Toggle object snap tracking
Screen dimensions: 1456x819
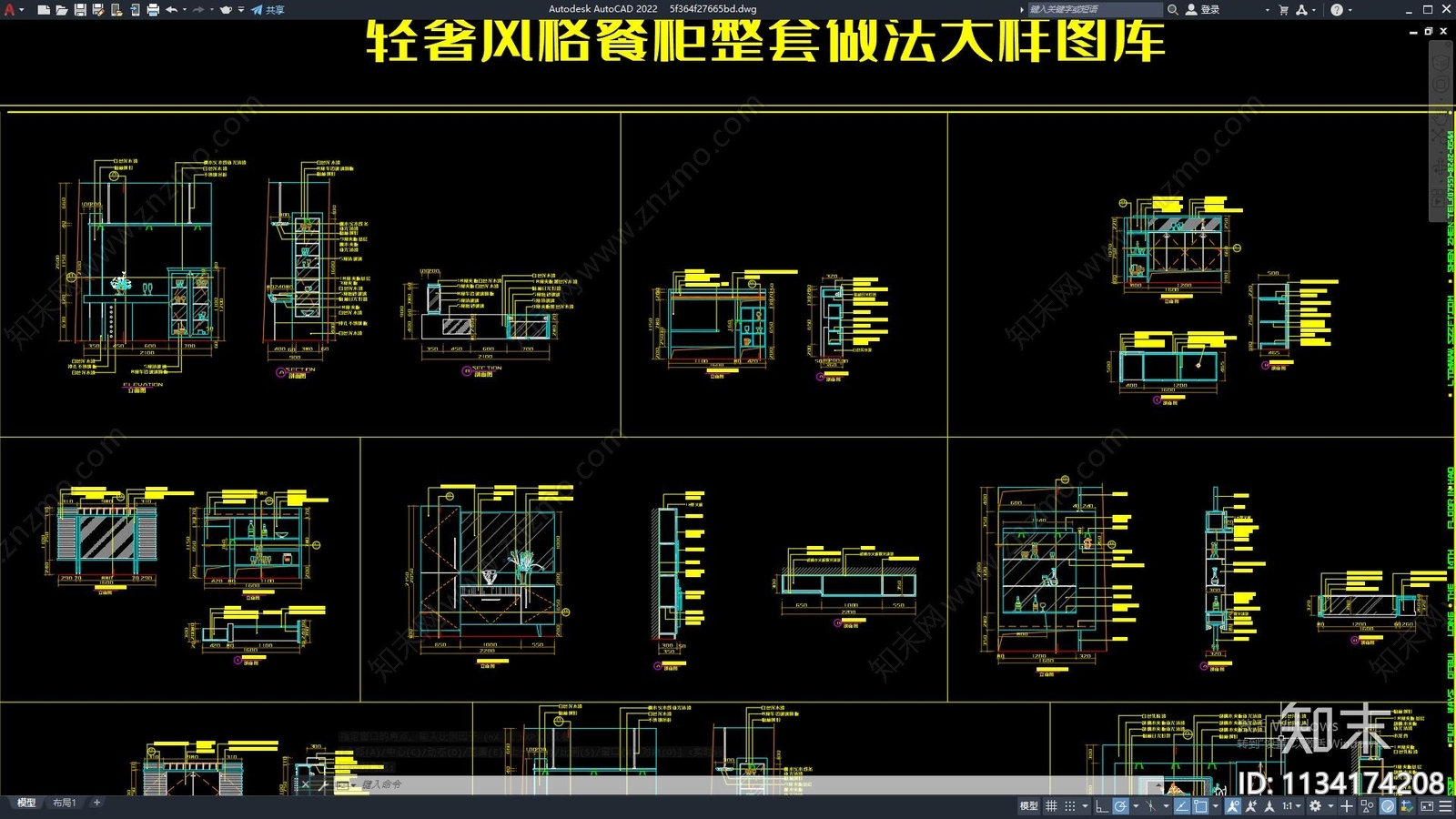(x=1182, y=806)
